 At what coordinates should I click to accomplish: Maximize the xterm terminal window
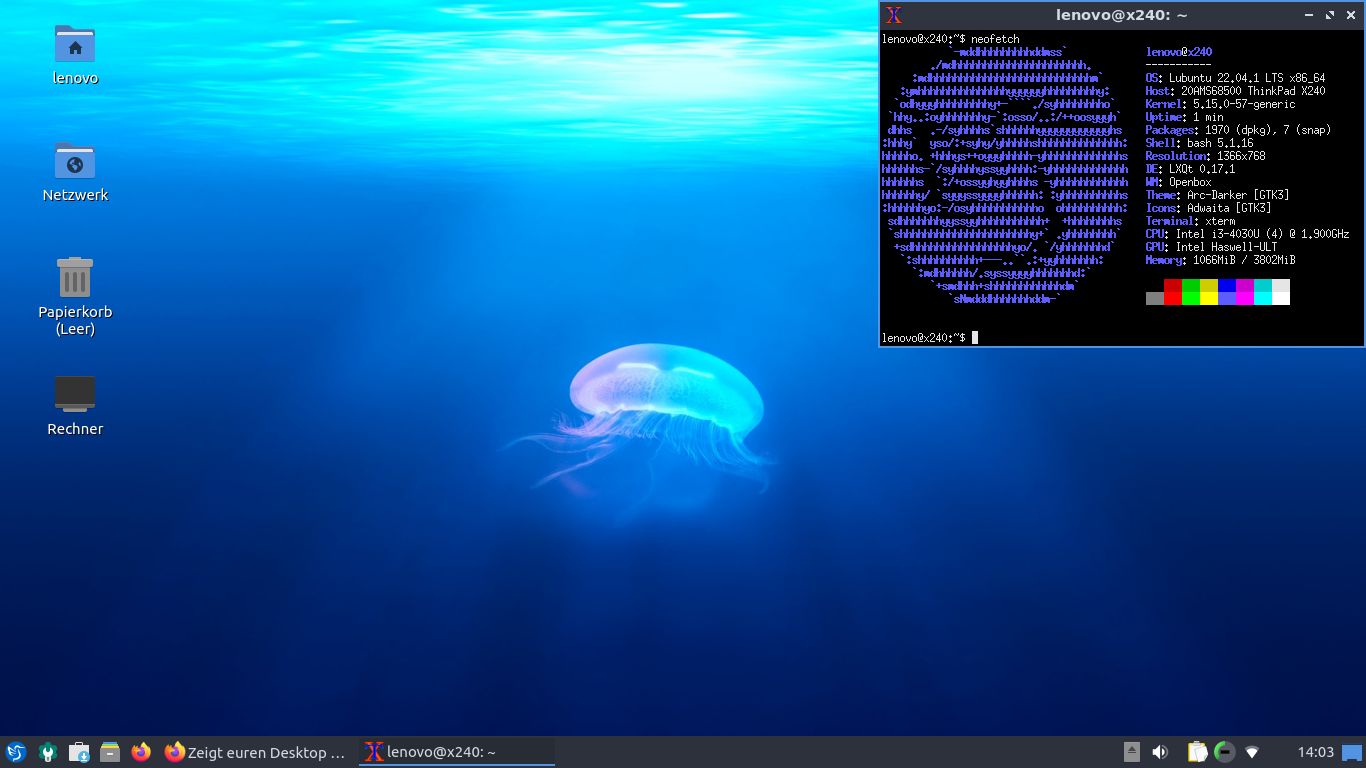(x=1330, y=15)
